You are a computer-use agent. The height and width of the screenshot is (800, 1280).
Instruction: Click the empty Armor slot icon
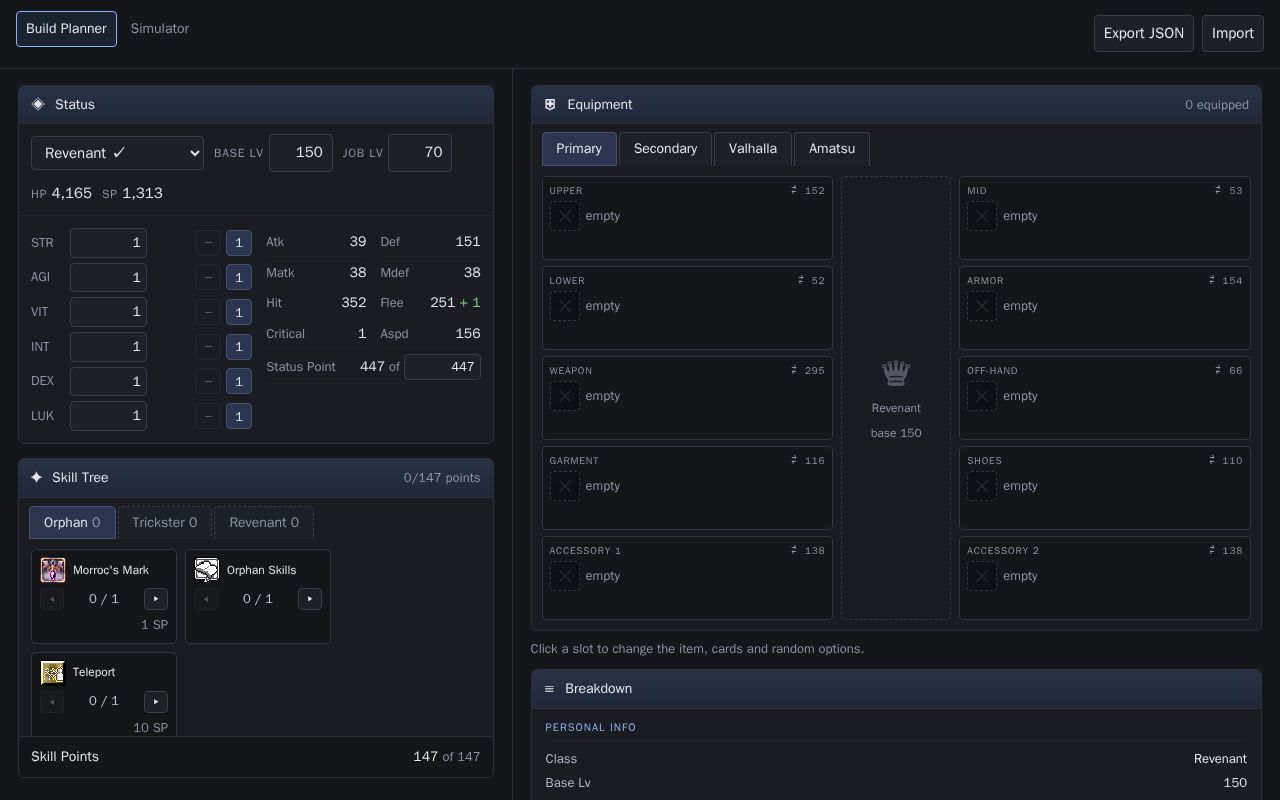982,306
